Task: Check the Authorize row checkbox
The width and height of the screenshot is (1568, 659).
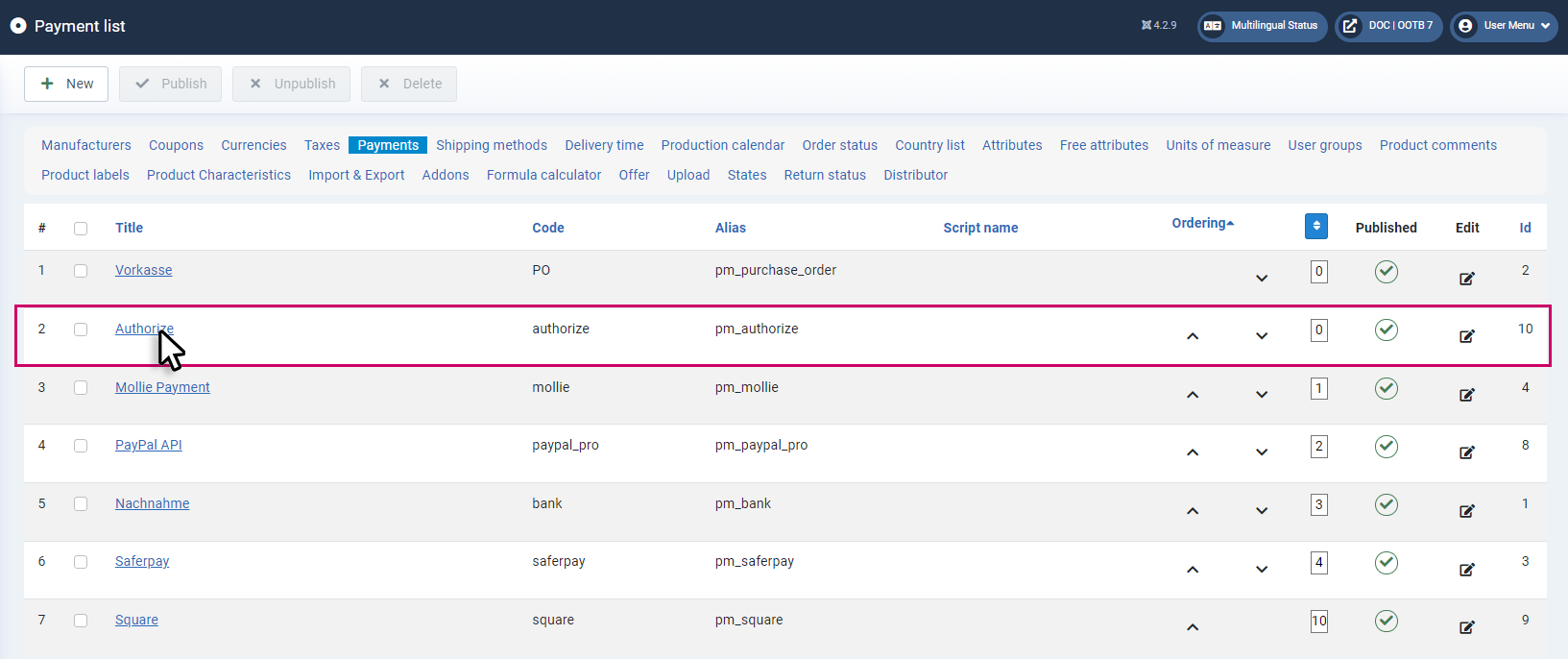Action: click(81, 329)
